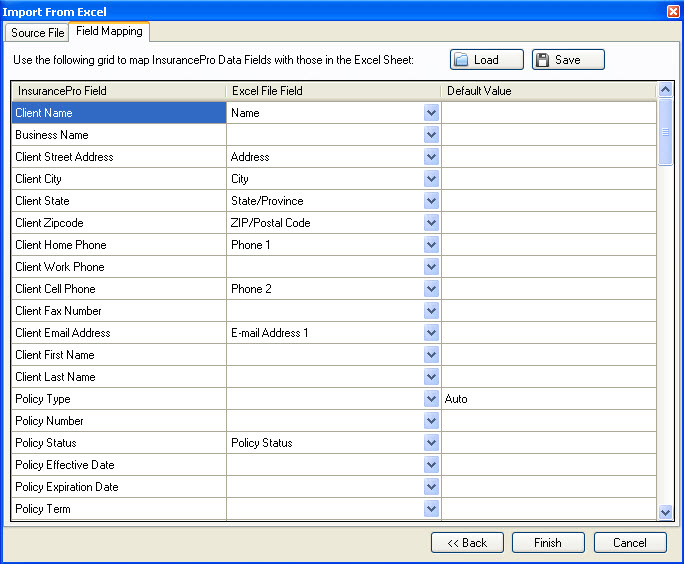684x564 pixels.
Task: Click the Excel File Field column header
Action: point(333,91)
